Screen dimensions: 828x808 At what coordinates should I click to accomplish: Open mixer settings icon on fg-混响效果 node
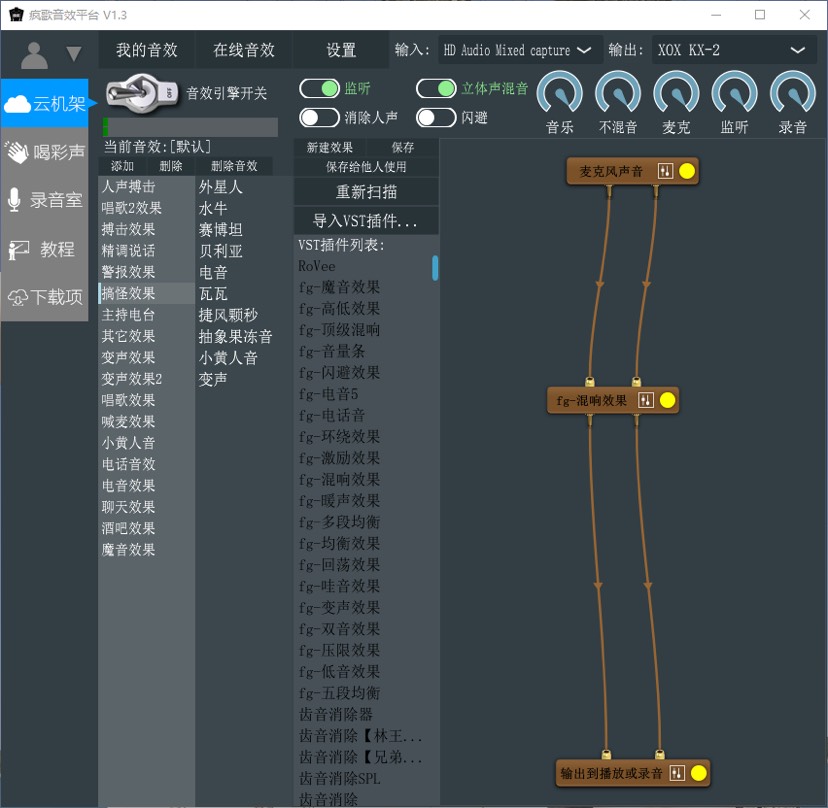646,400
